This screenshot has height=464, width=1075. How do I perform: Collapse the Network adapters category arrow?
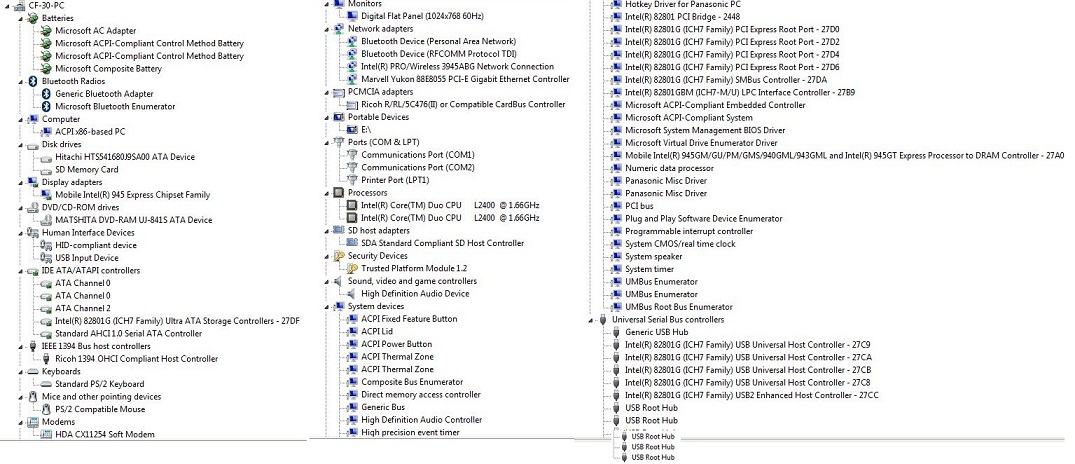[x=328, y=29]
